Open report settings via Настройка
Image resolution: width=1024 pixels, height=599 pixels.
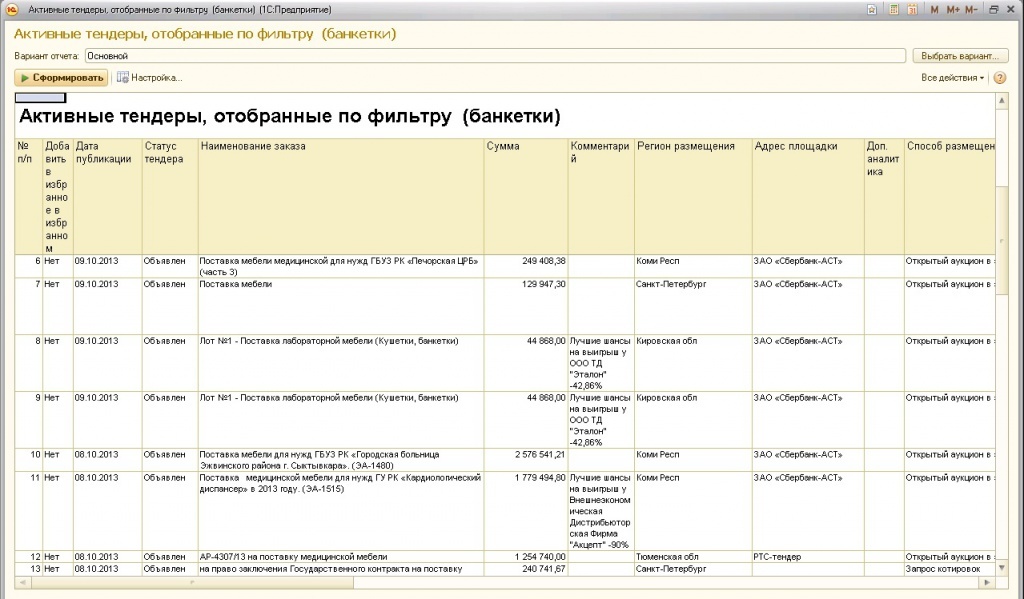click(149, 77)
